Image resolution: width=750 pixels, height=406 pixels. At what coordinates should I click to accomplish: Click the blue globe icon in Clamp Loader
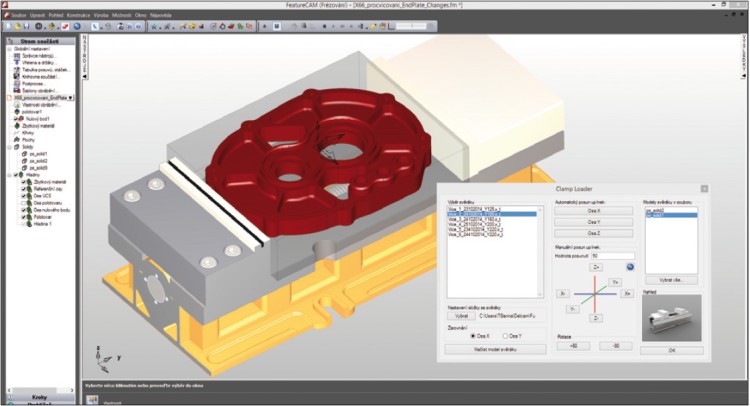[x=631, y=267]
